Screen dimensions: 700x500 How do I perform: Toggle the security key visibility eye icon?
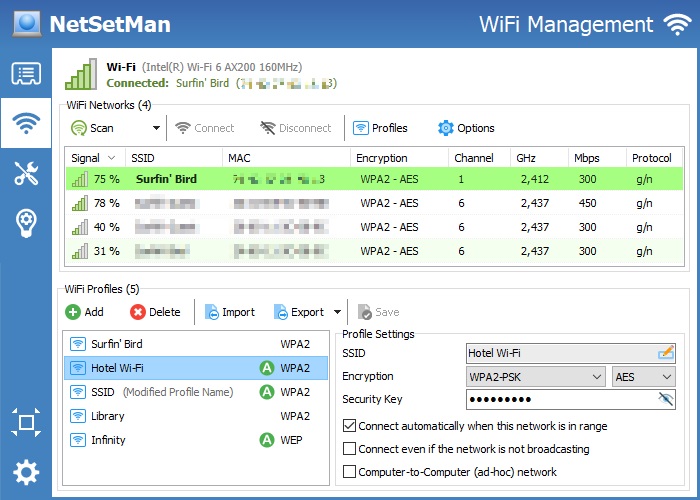click(x=666, y=398)
